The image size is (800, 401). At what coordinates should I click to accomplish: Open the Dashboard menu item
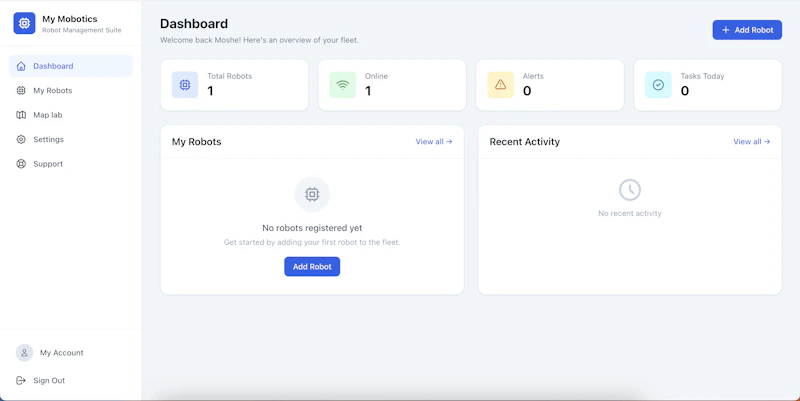[x=71, y=66]
